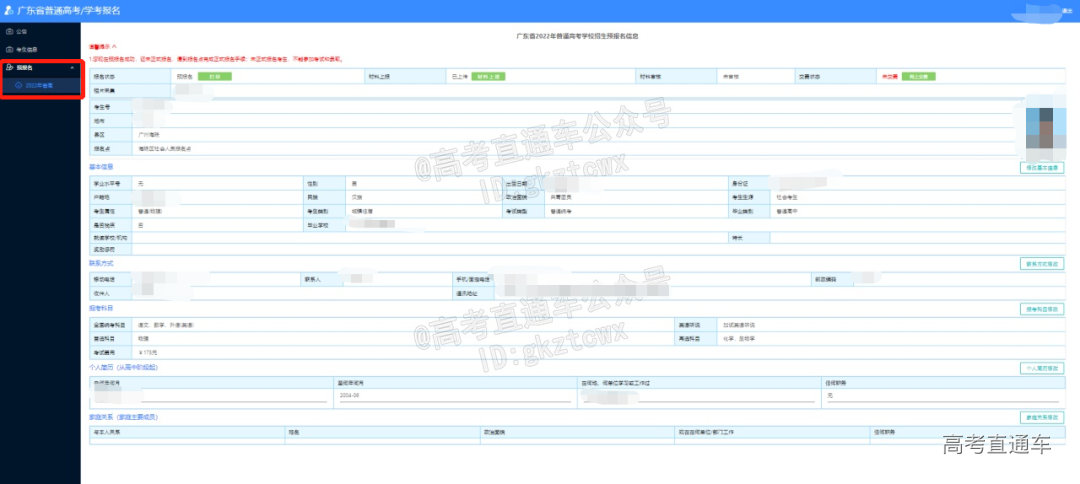The image size is (1080, 484).
Task: Click the 联系方式 section heading
Action: tap(101, 264)
